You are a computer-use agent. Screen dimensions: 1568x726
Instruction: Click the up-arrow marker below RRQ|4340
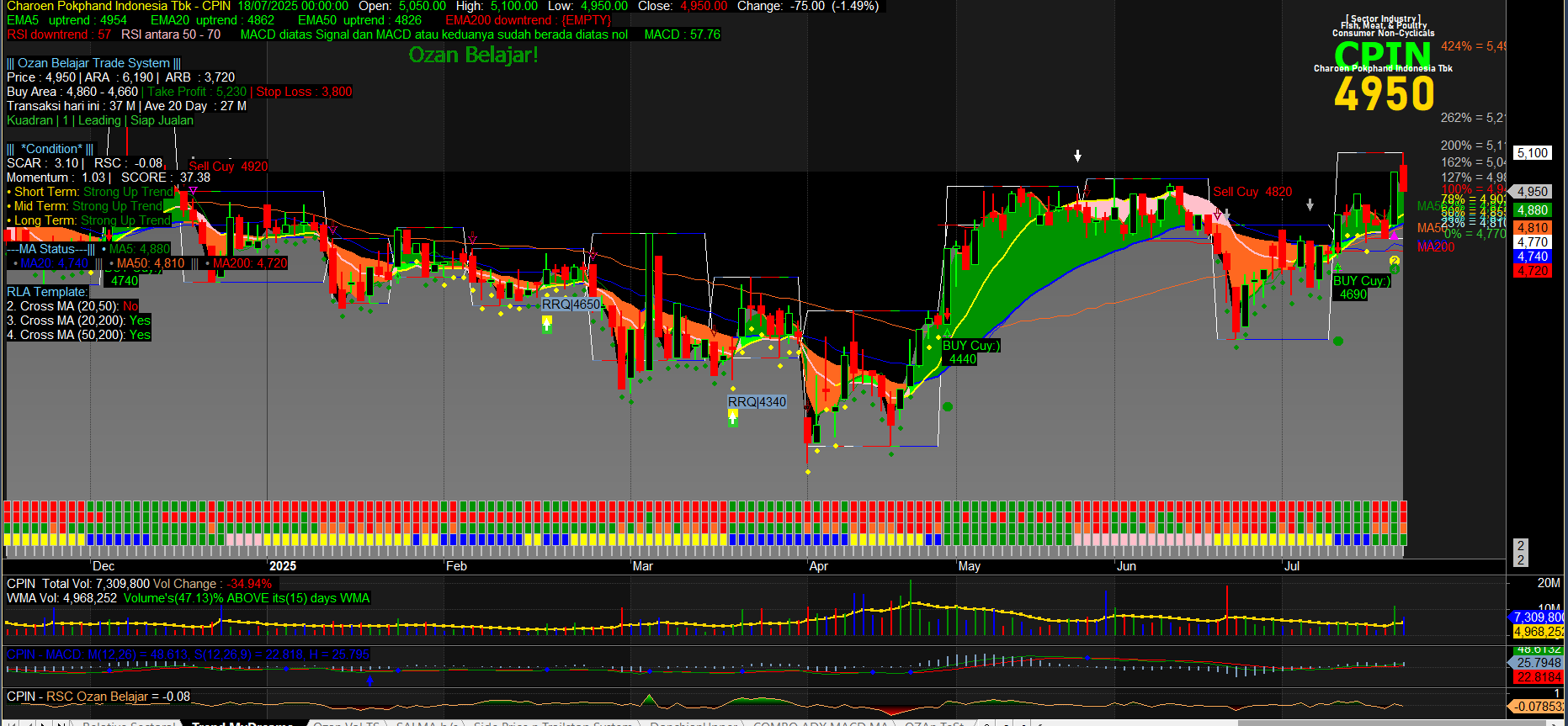pyautogui.click(x=733, y=418)
